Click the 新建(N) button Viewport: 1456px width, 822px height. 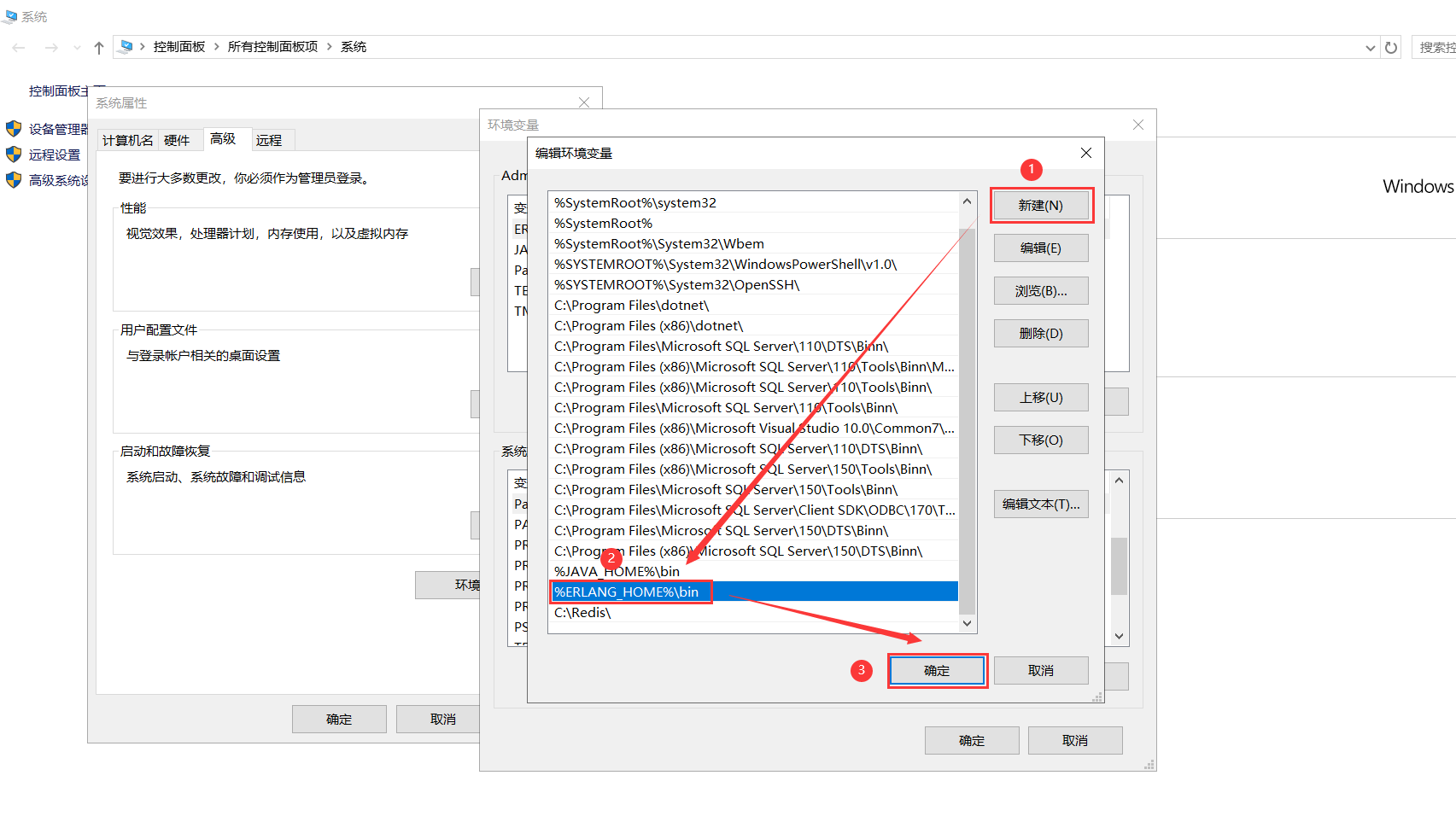point(1041,206)
